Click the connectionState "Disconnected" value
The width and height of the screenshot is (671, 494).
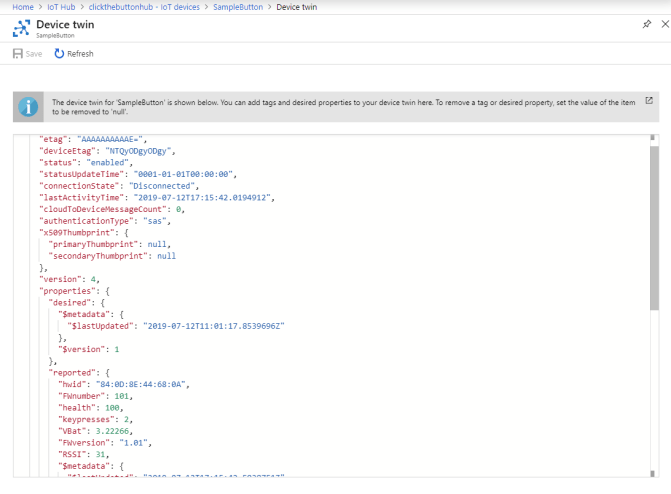tap(164, 185)
